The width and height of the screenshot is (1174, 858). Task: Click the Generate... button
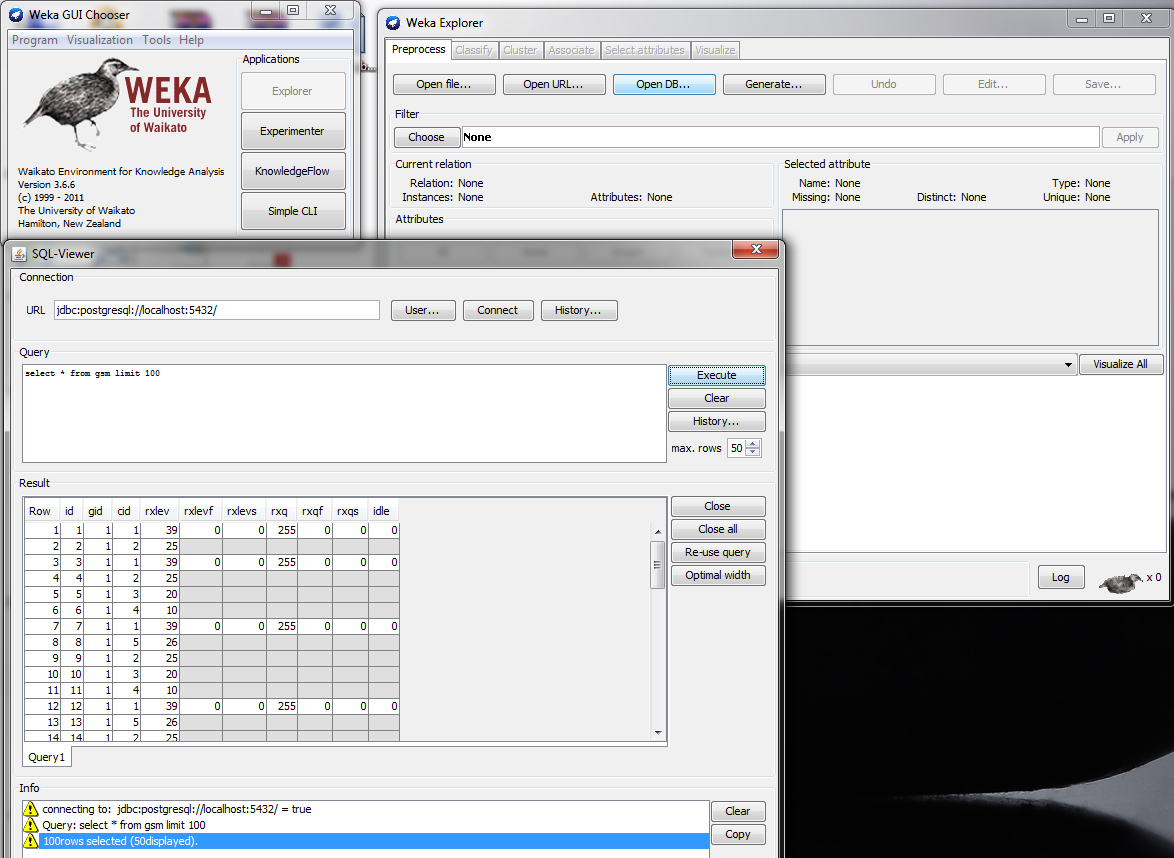click(773, 85)
